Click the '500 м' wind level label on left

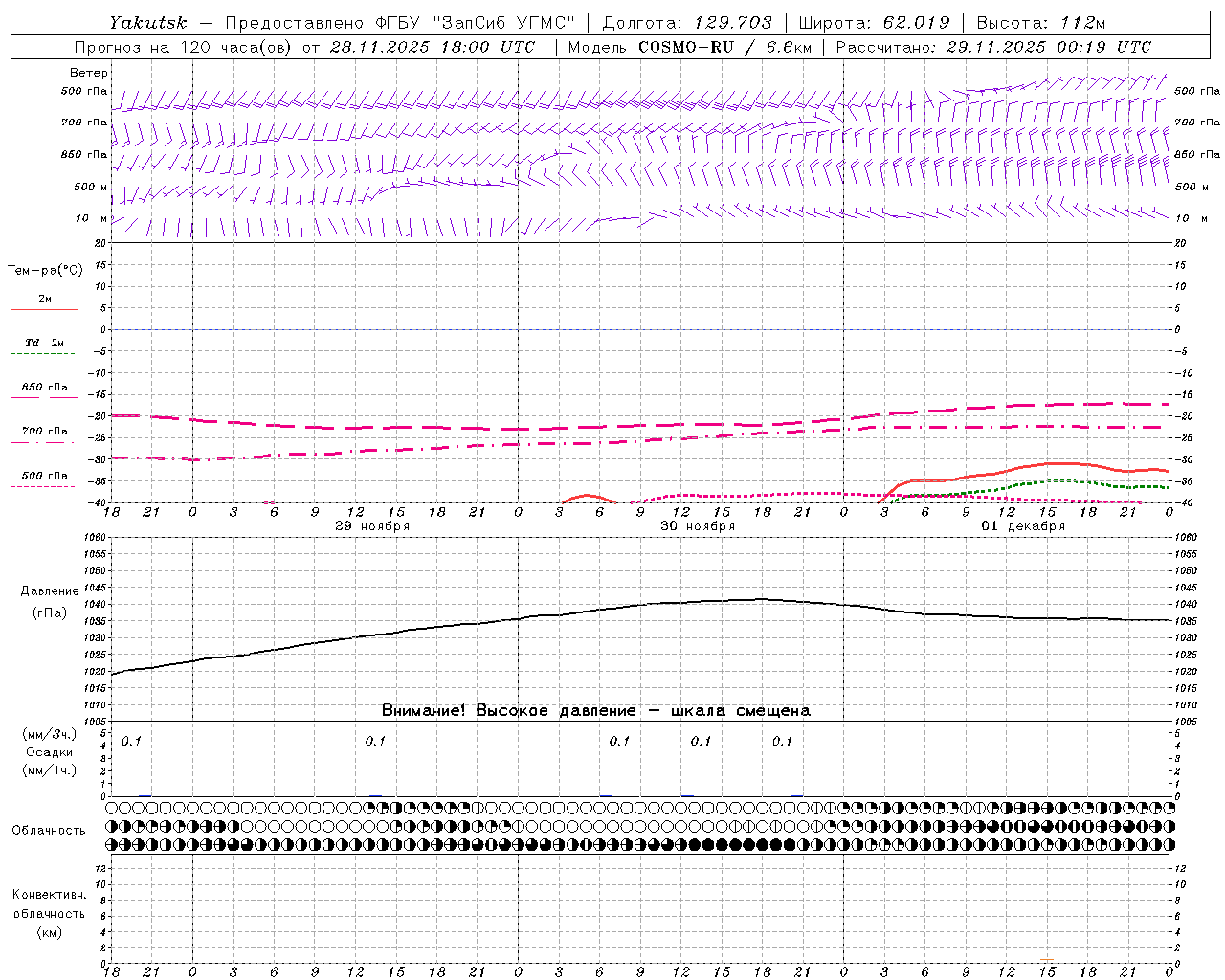coord(91,188)
